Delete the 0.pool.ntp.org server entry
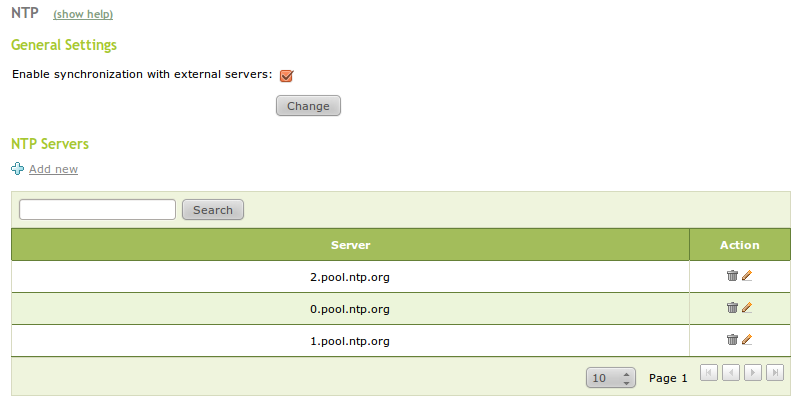Viewport: 806px width, 415px height. tap(732, 308)
